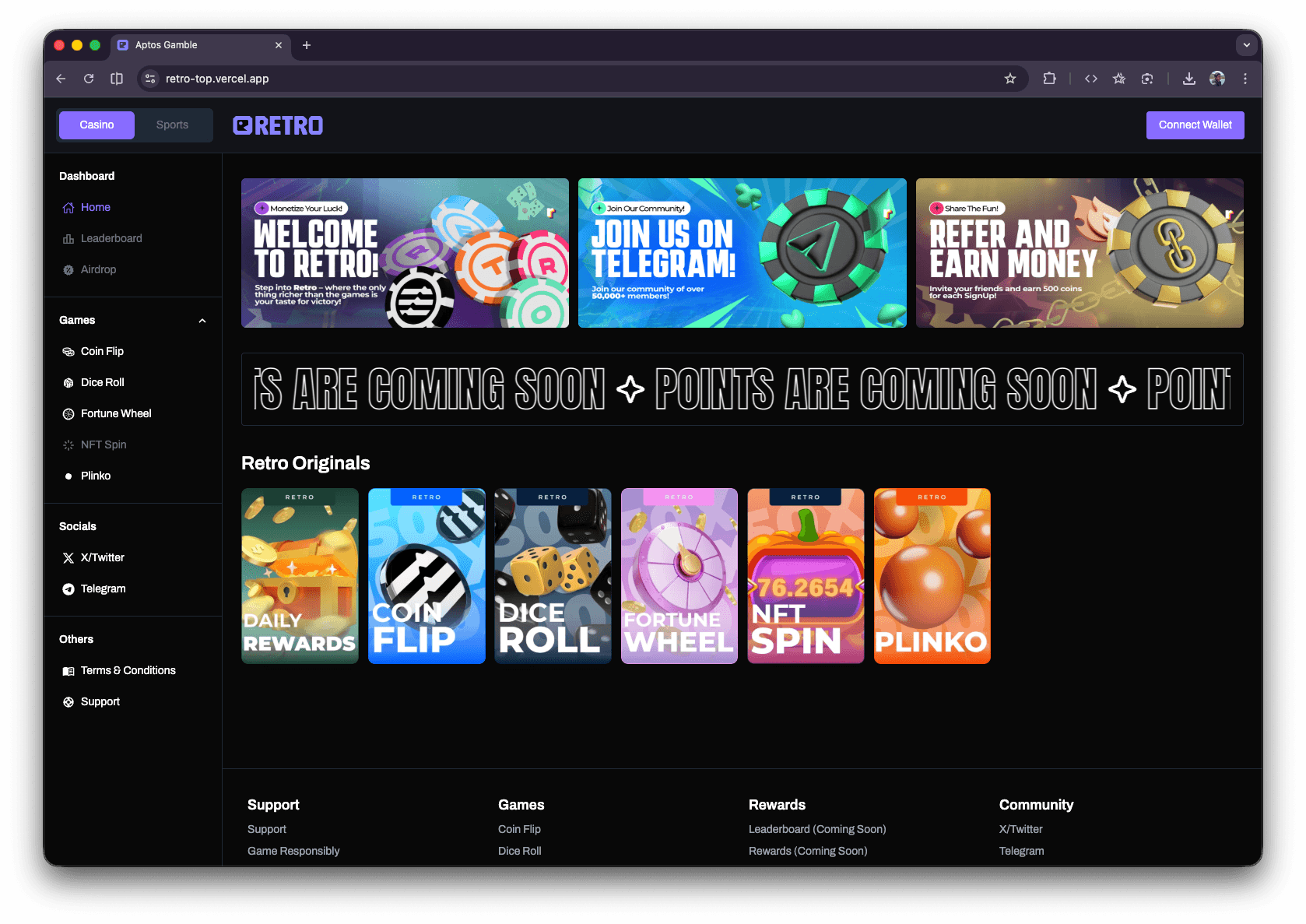Open the browser extensions puzzle icon
The image size is (1306, 924).
tap(1049, 79)
